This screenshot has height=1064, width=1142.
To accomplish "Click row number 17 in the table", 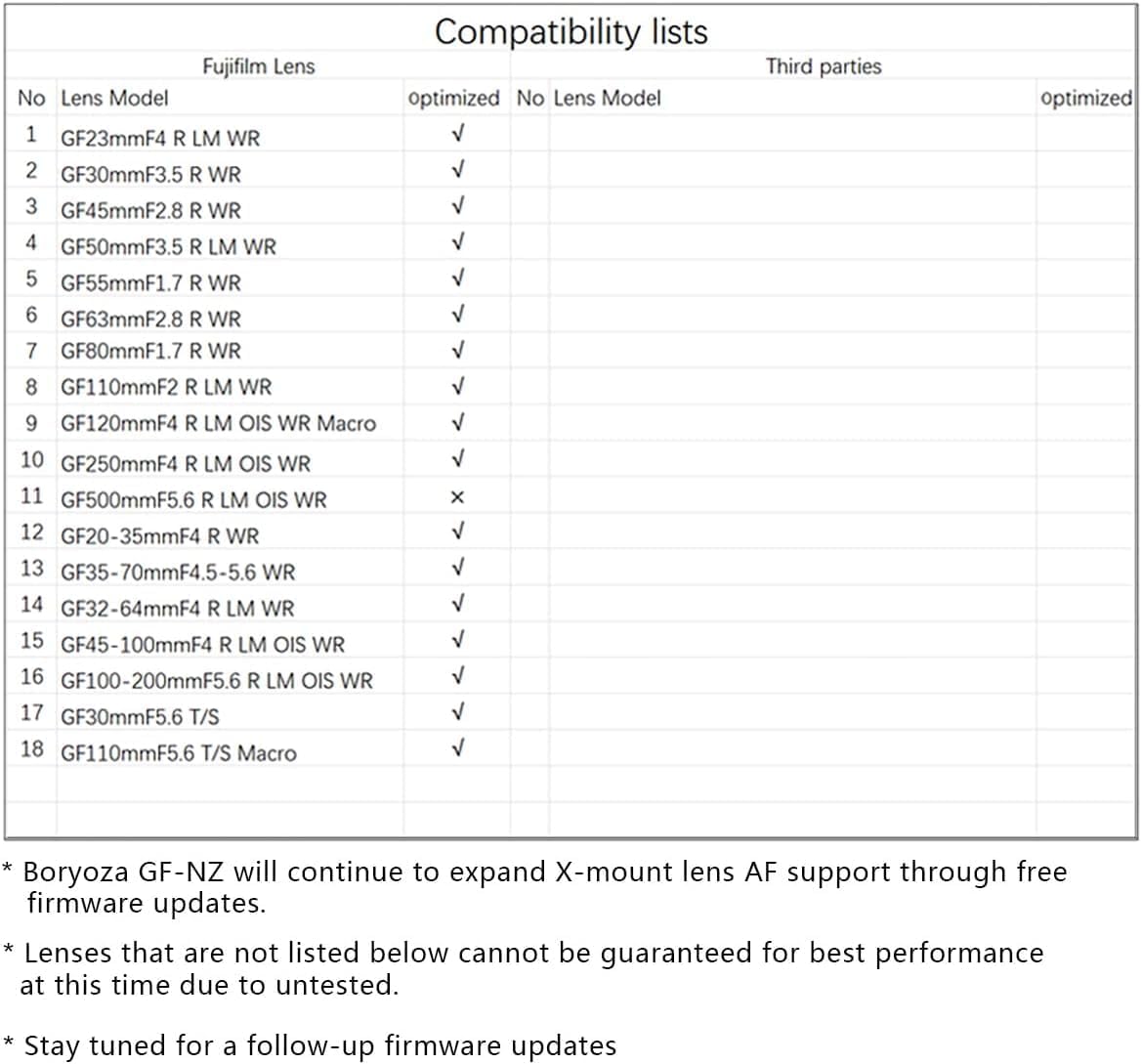I will click(x=32, y=713).
